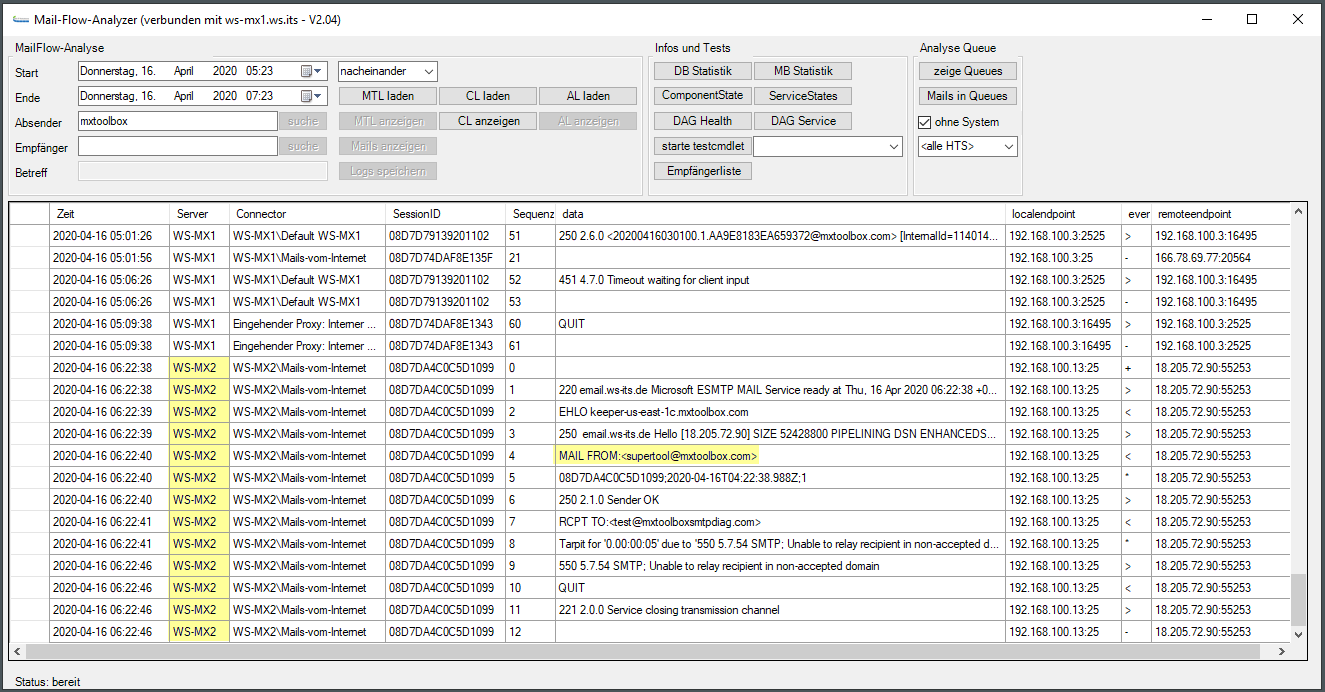This screenshot has width=1325, height=692.
Task: Click the vertical scrollbar down arrow
Action: [x=1298, y=634]
